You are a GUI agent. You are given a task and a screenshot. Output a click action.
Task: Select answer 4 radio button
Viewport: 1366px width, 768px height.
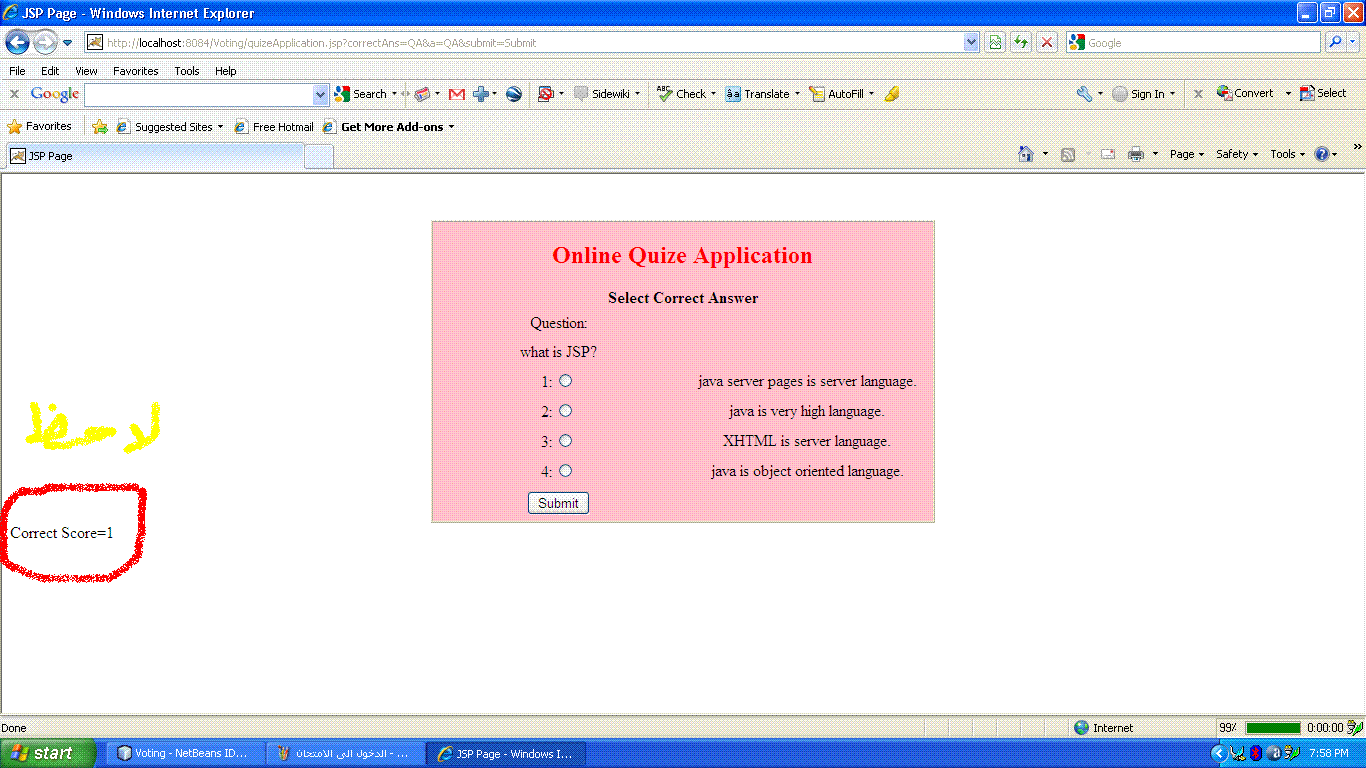point(566,471)
